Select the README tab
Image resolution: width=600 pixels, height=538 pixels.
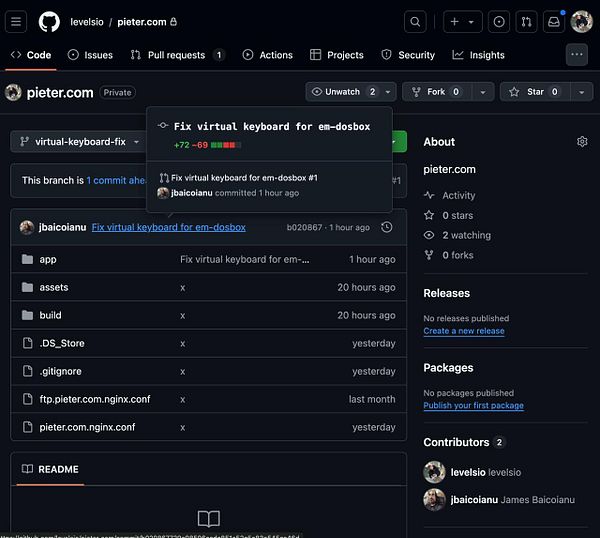point(50,469)
